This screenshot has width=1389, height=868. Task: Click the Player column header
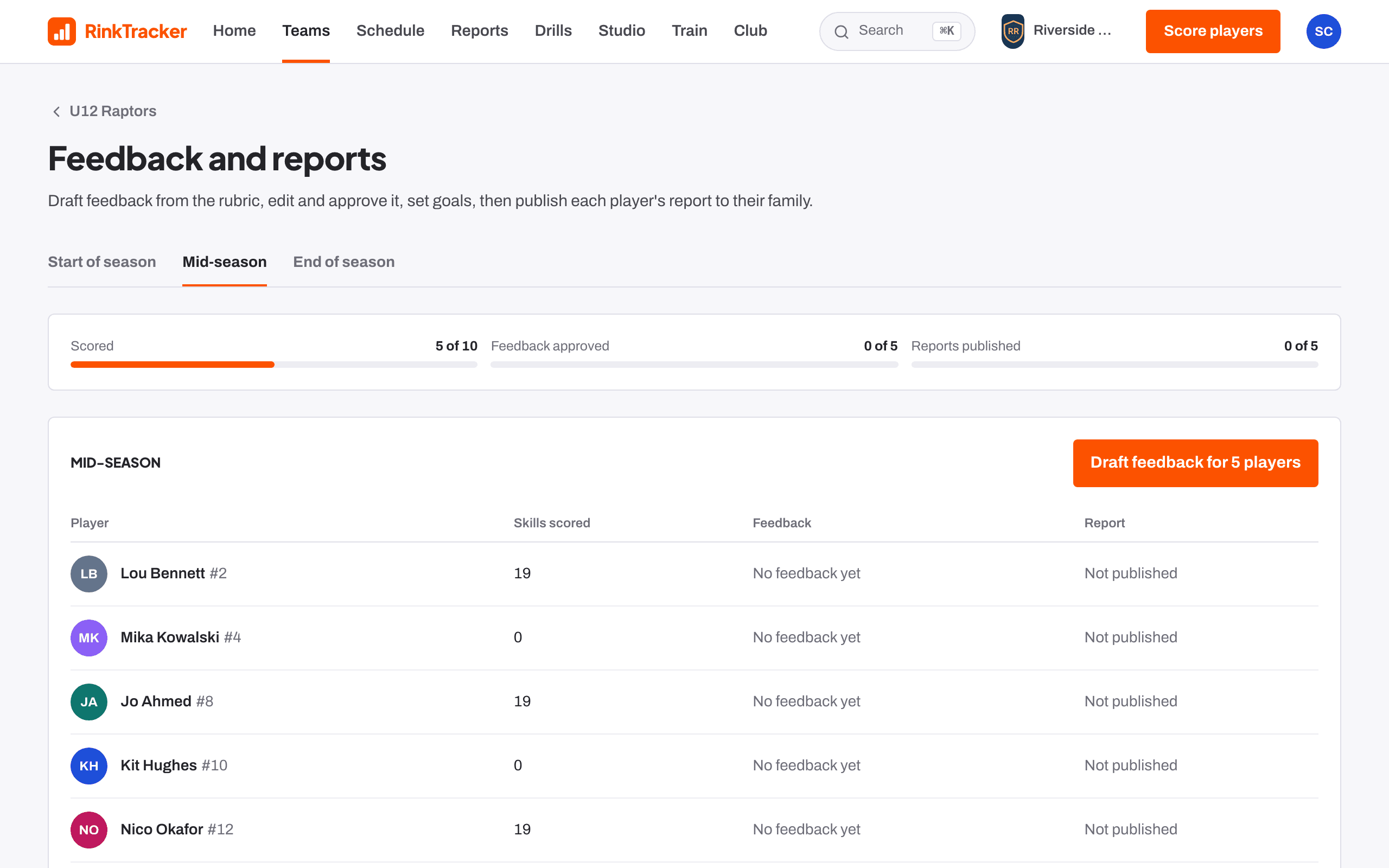90,523
